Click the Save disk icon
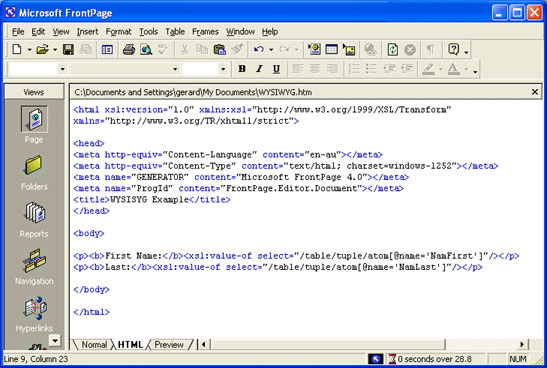 click(68, 50)
